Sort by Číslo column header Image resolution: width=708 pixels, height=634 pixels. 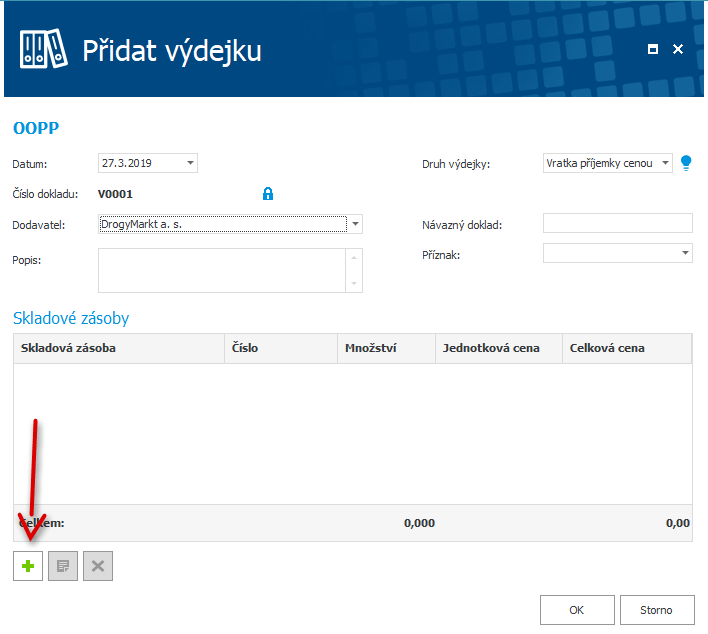(281, 348)
